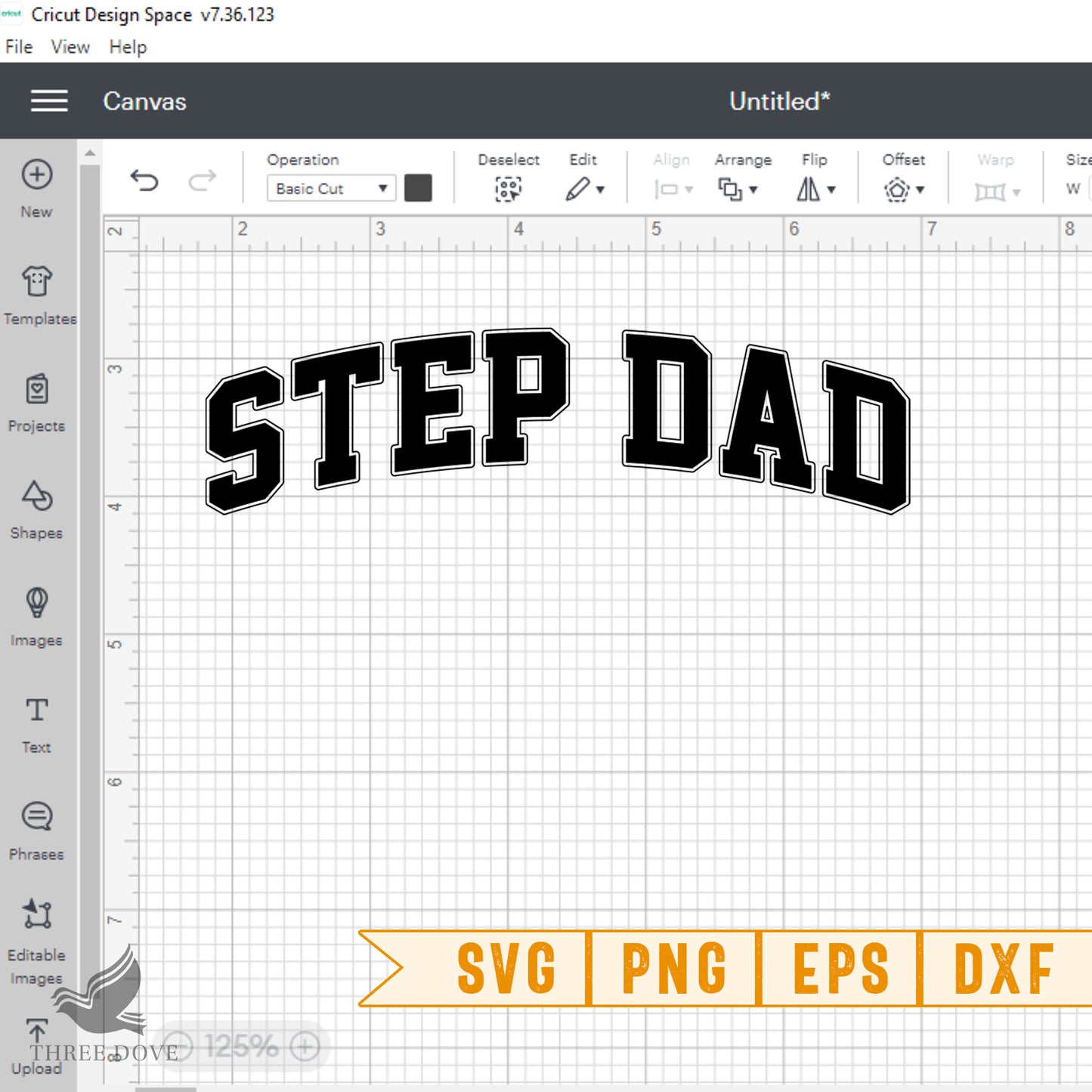
Task: Click the 125% zoom level
Action: pyautogui.click(x=241, y=1047)
